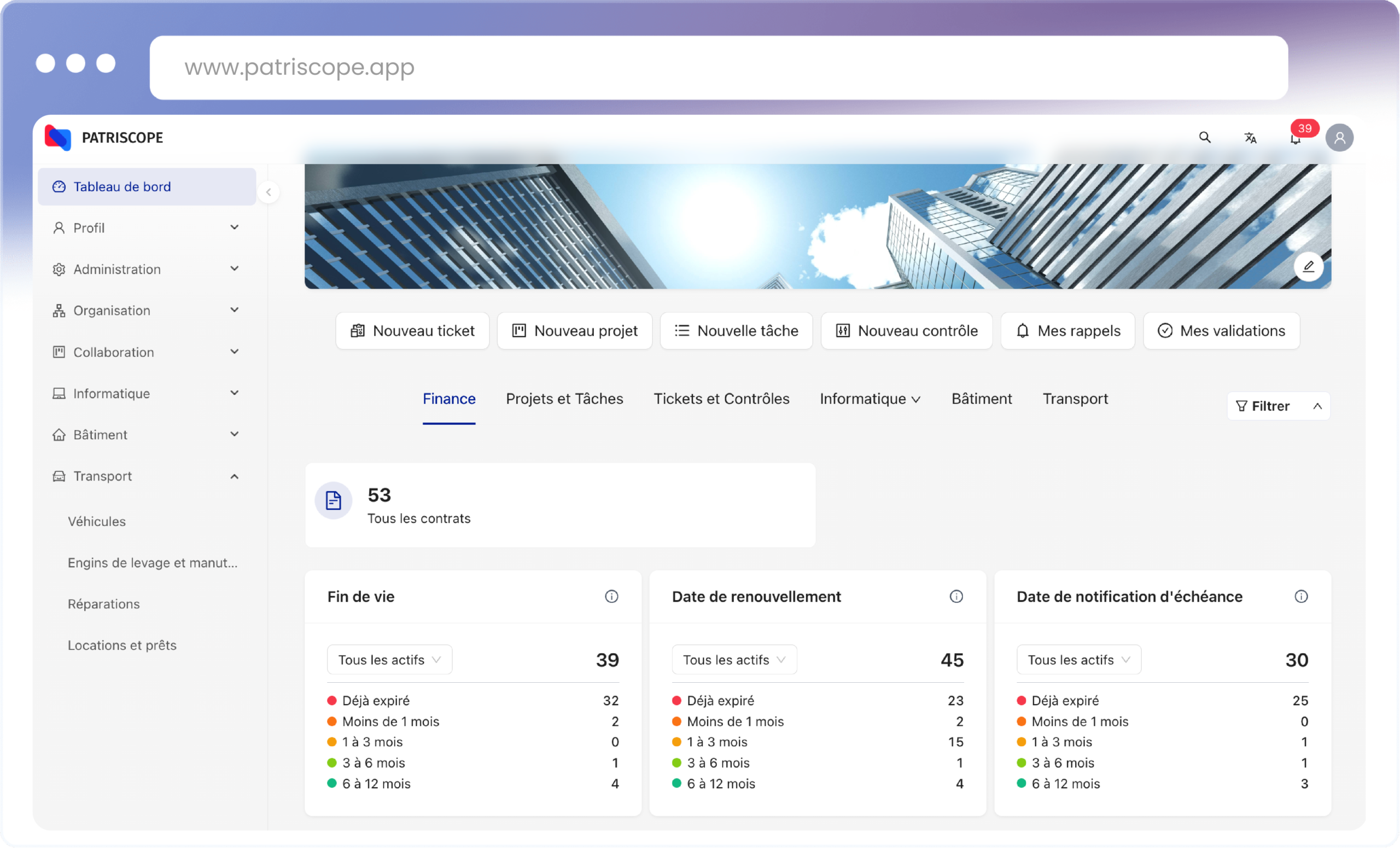Click Date de notification d'échéance info icon
This screenshot has width=1400, height=867.
point(1302,596)
